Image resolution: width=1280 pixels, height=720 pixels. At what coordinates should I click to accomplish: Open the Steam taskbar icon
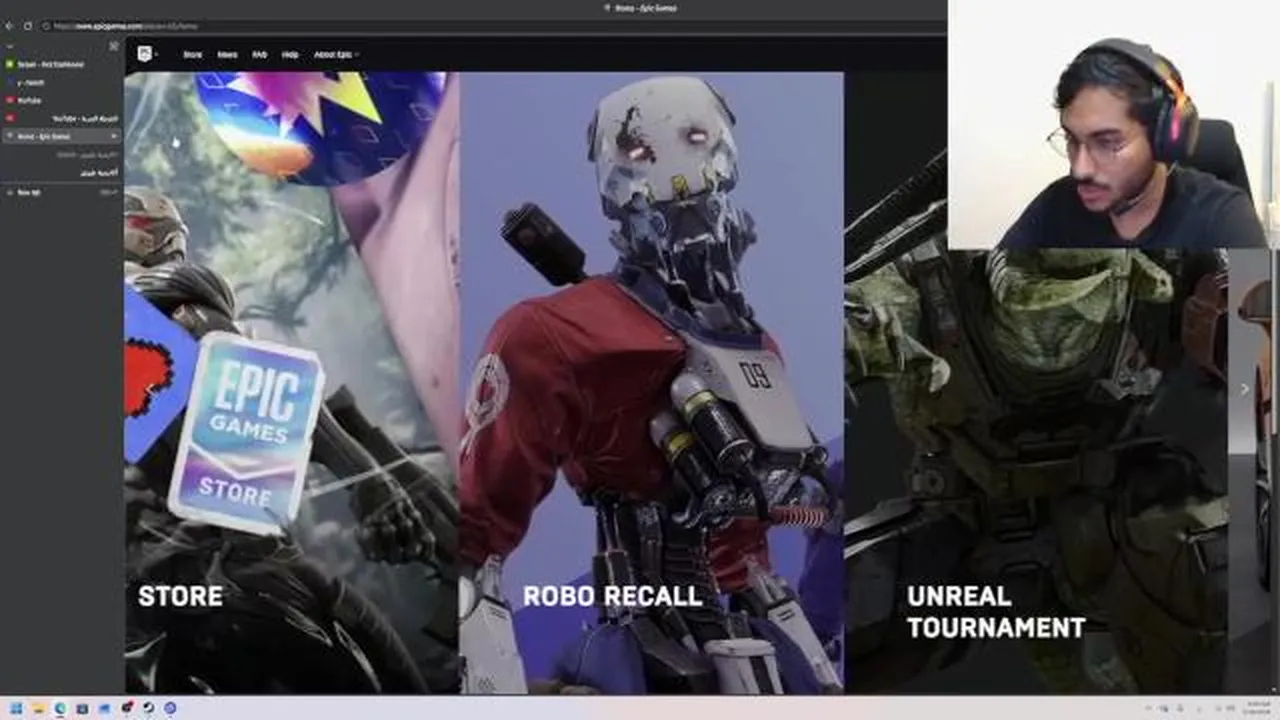point(148,708)
